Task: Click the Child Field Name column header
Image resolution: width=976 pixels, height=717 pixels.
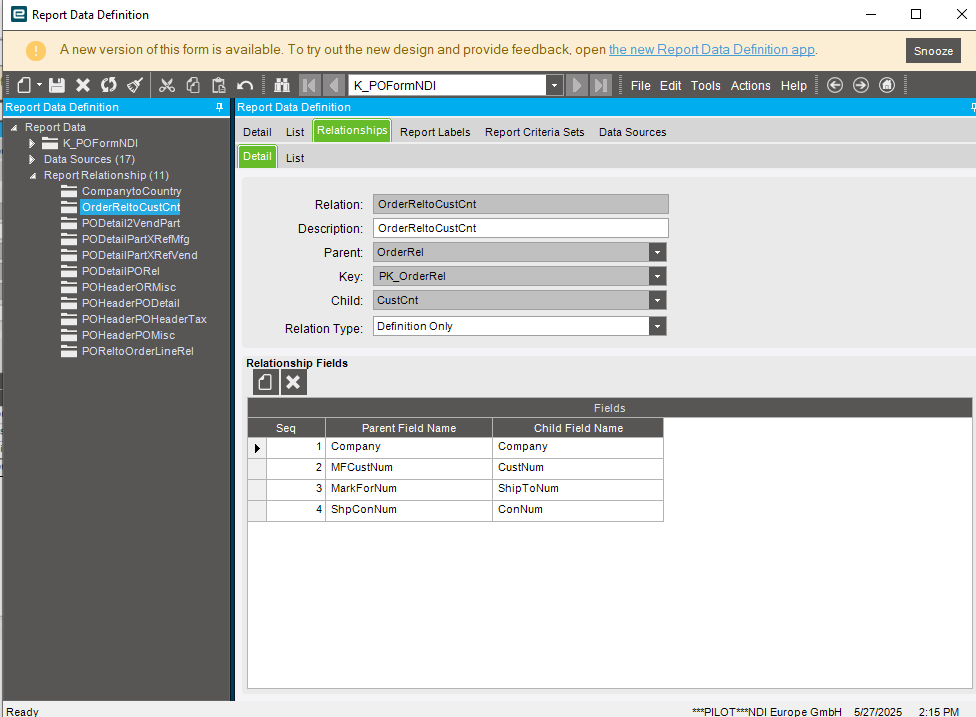Action: [x=578, y=428]
